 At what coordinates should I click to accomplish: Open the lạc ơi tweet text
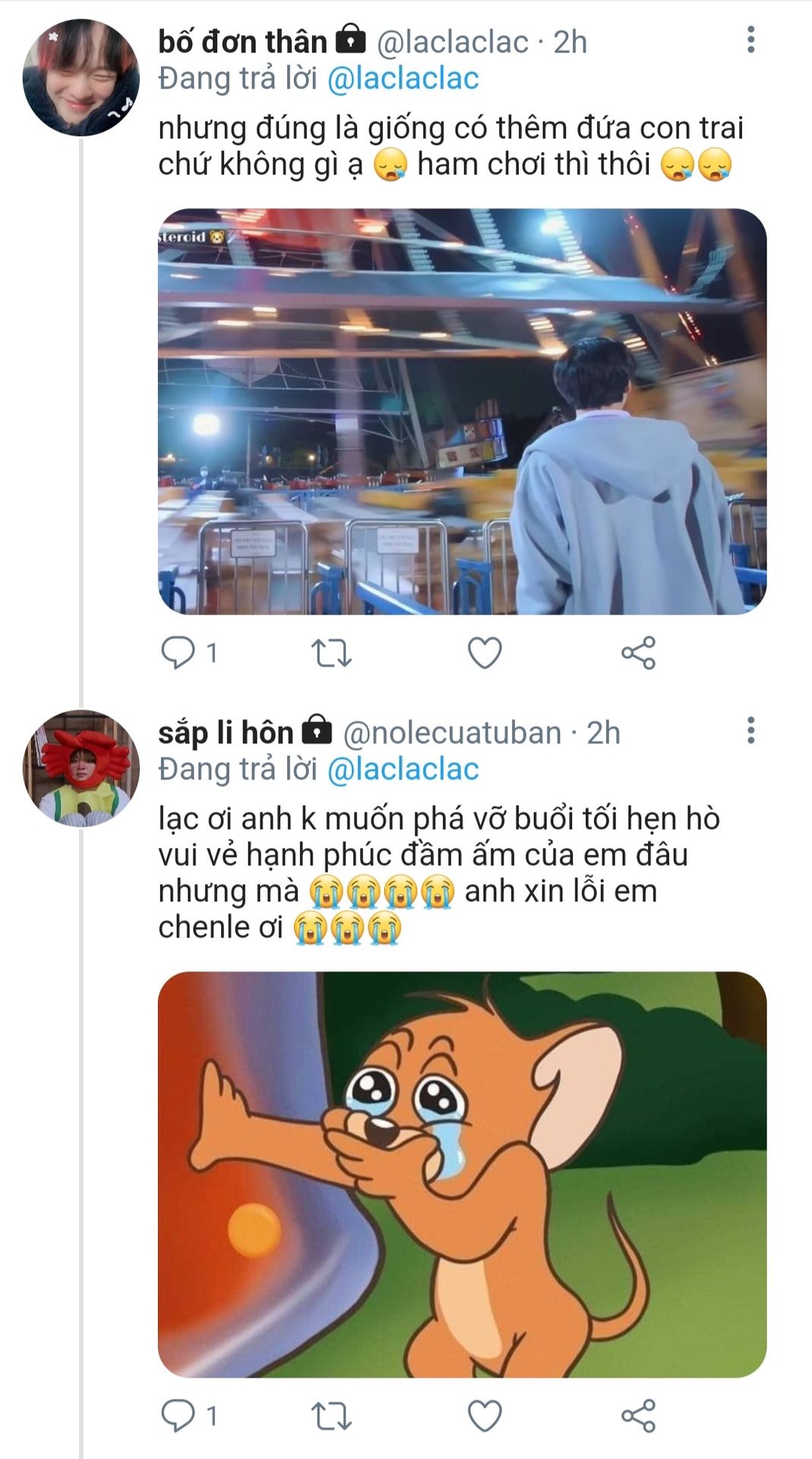(x=439, y=872)
